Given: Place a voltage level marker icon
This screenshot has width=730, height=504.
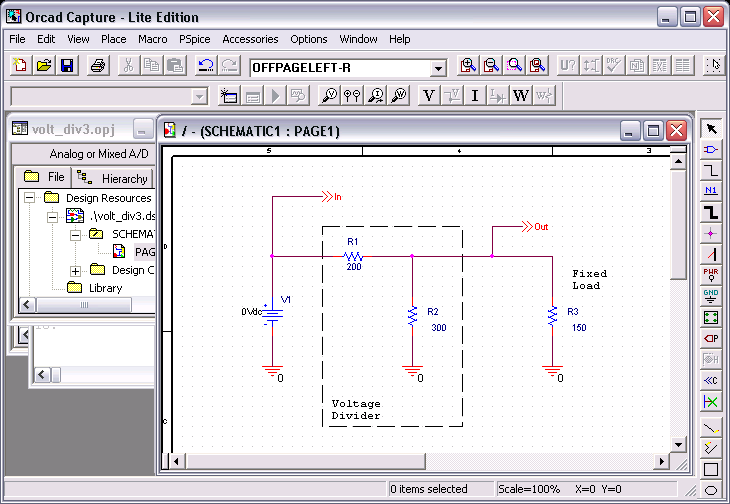Looking at the screenshot, I should [330, 96].
